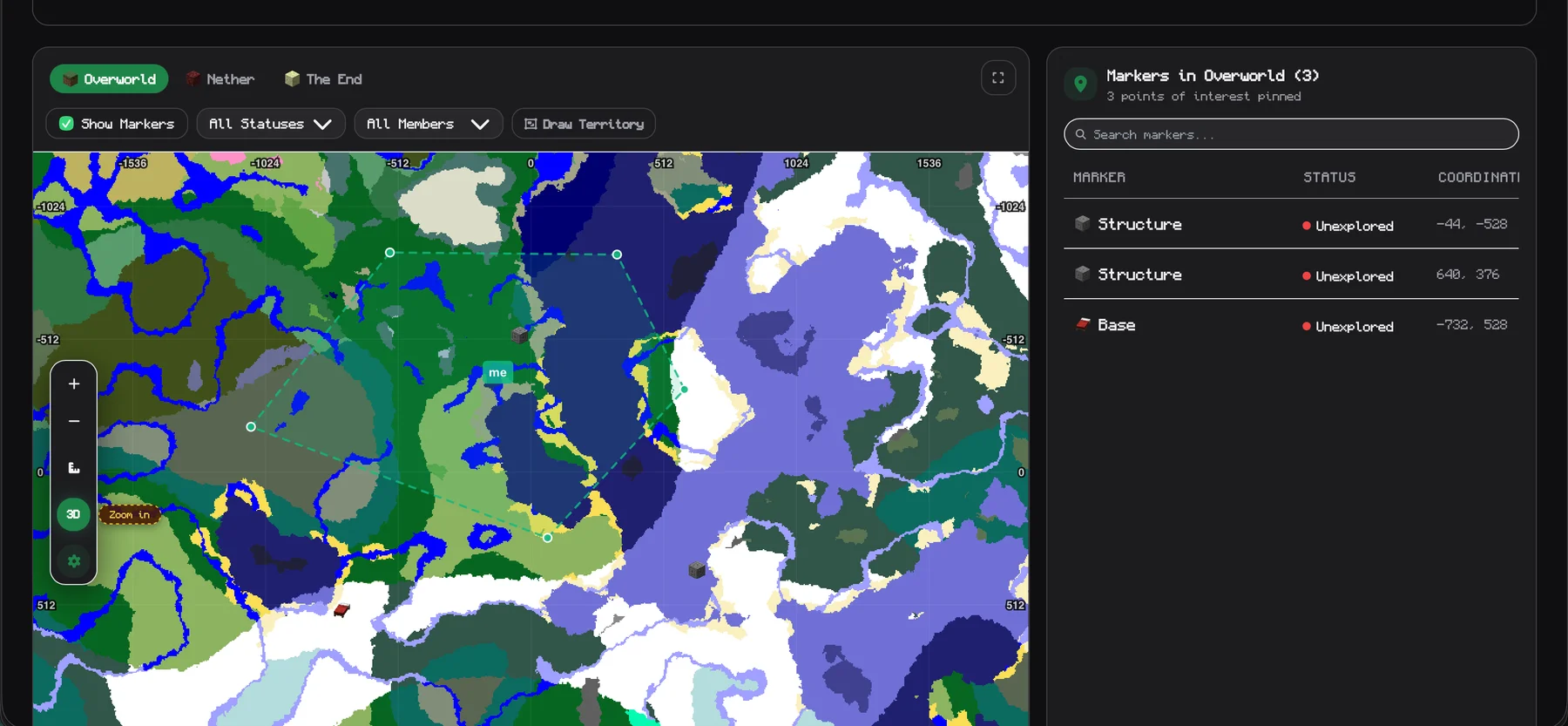Image resolution: width=1568 pixels, height=726 pixels.
Task: Uncheck Show Markers checkbox
Action: tap(66, 124)
